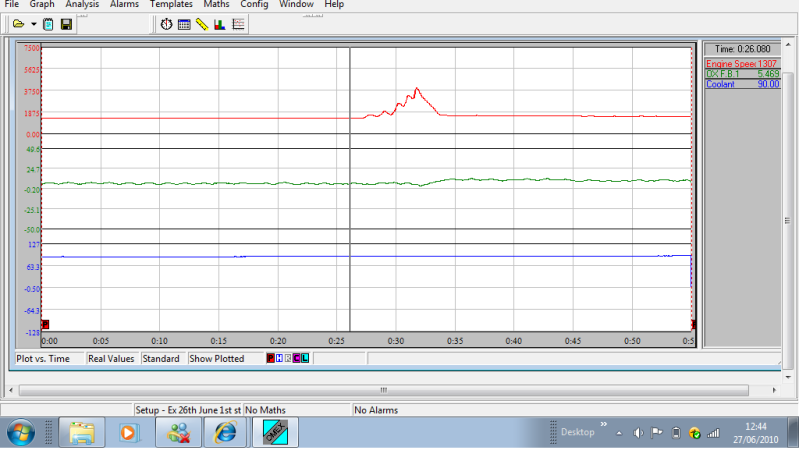Click the logger download device icon

[x=49, y=24]
